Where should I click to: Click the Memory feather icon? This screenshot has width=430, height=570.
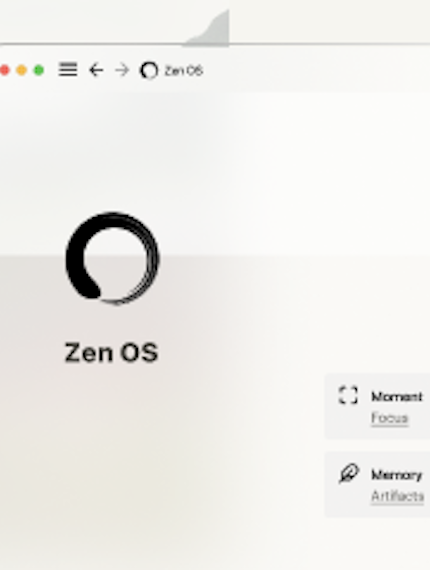coord(349,473)
